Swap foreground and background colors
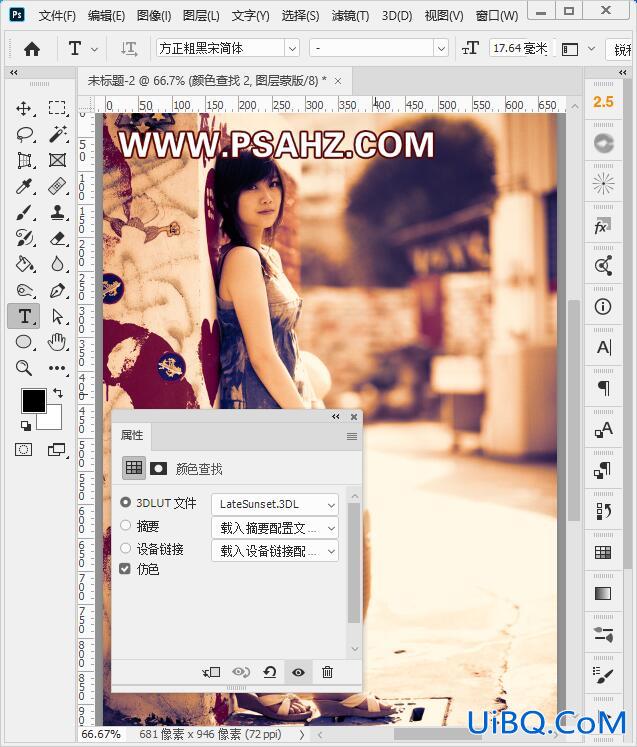 point(58,393)
